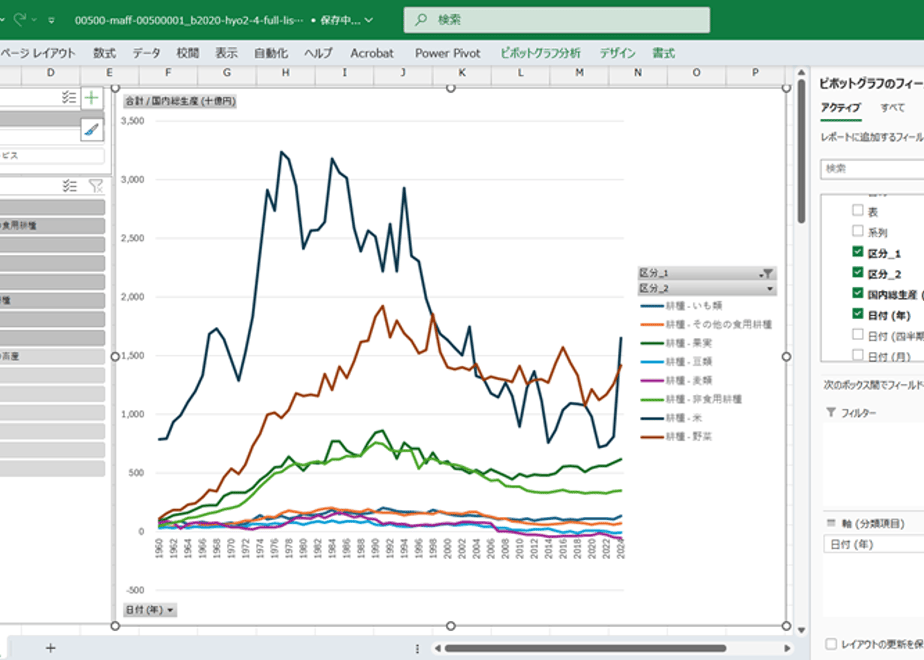
Task: Clear filter icon on lower slicer
Action: tap(95, 186)
